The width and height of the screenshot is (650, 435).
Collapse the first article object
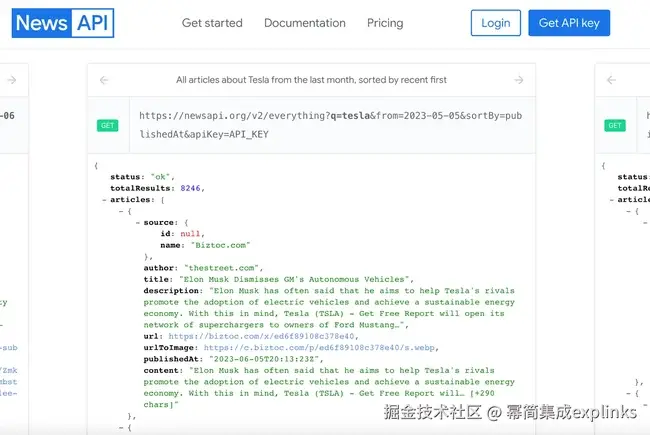(x=121, y=211)
